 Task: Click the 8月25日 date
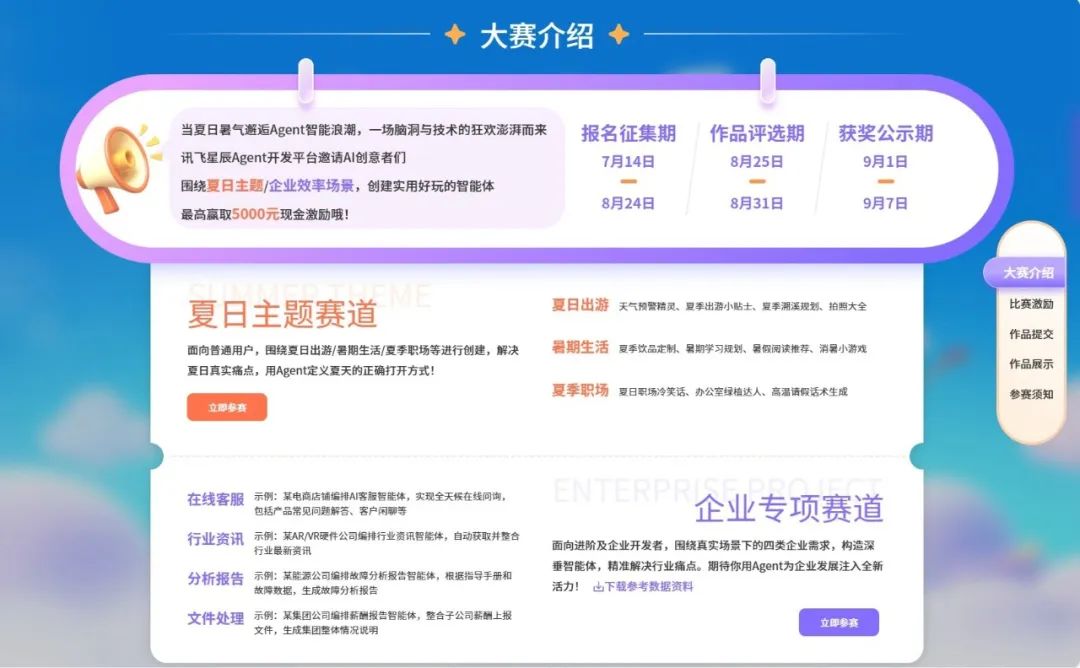point(756,162)
